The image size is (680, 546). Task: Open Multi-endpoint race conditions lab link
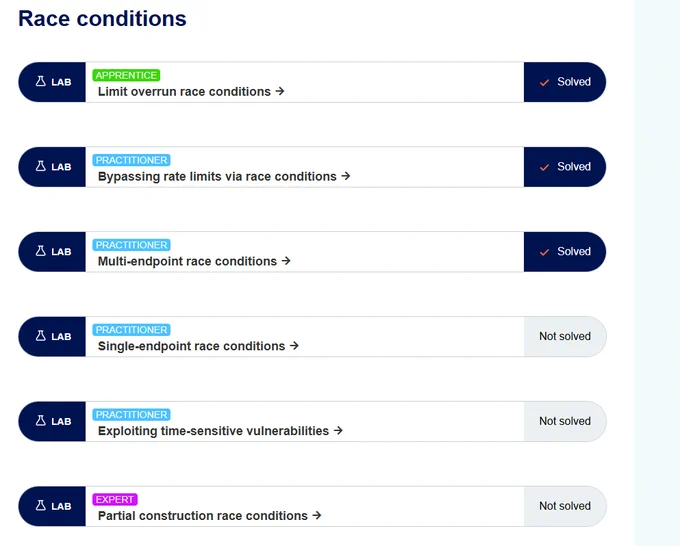coord(194,261)
